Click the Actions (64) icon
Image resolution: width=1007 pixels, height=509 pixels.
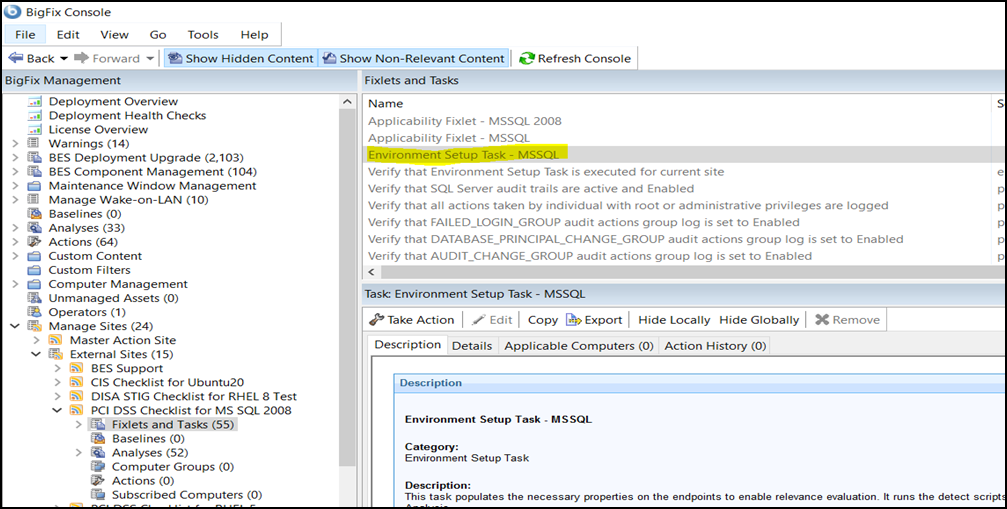[x=35, y=242]
